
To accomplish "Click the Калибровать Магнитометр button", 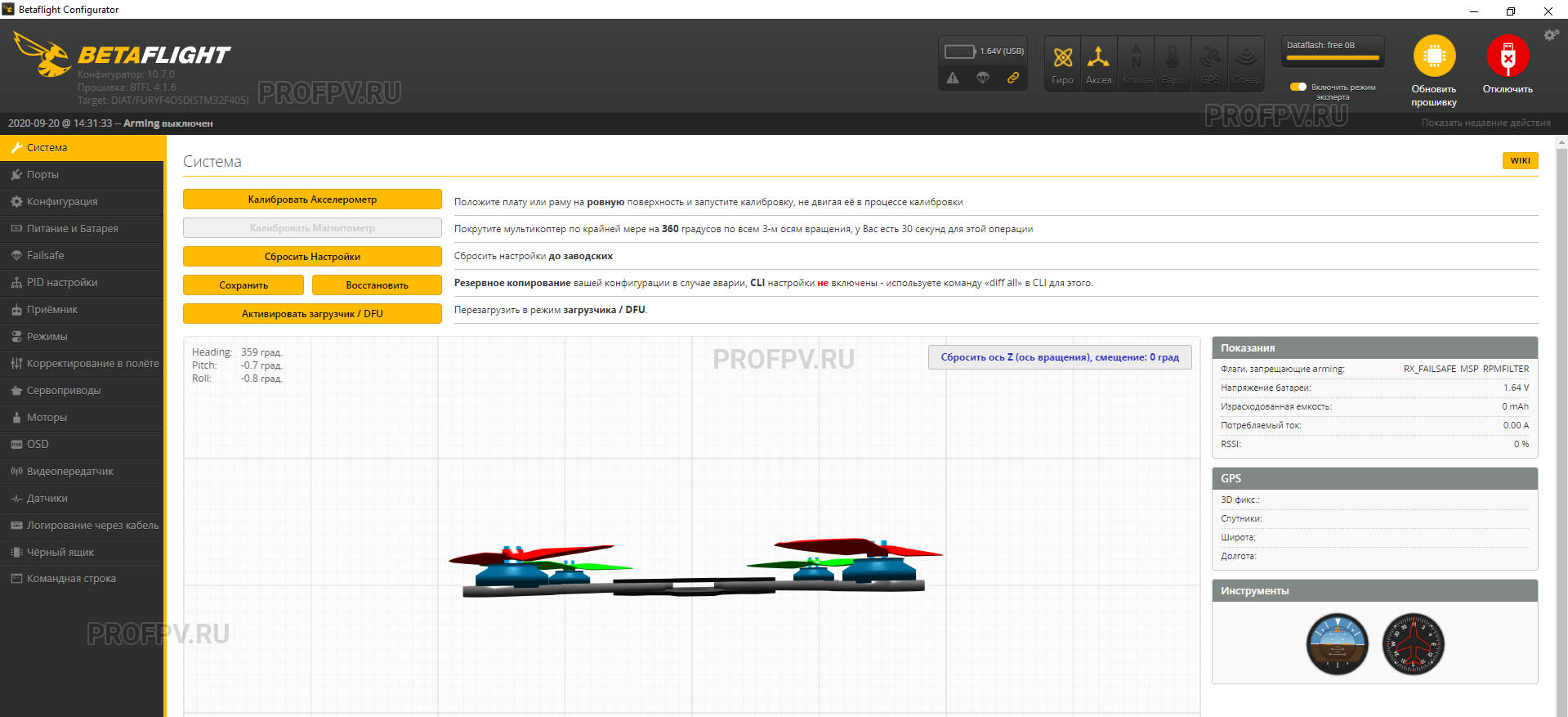I will tap(312, 228).
